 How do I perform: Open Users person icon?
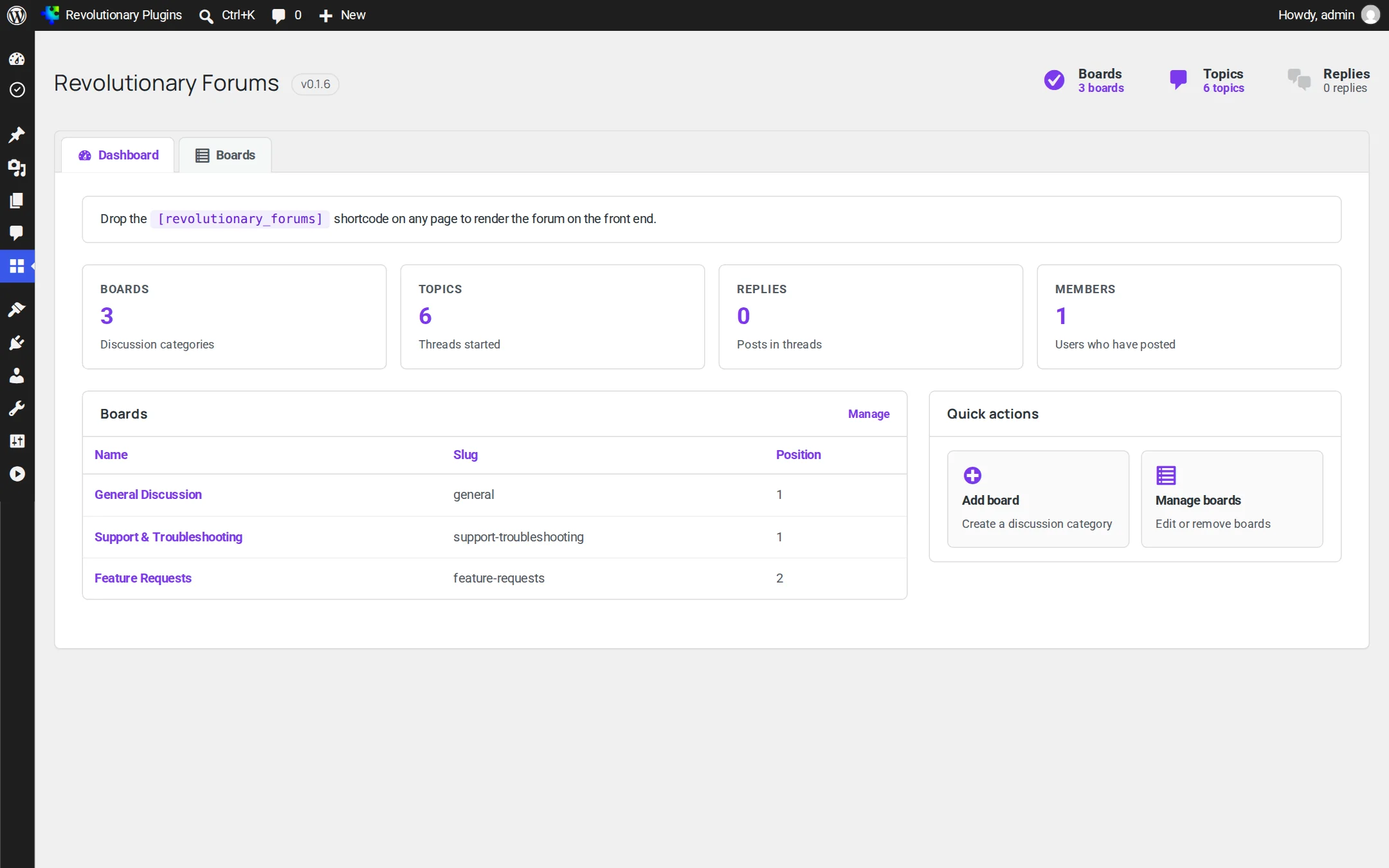(17, 375)
